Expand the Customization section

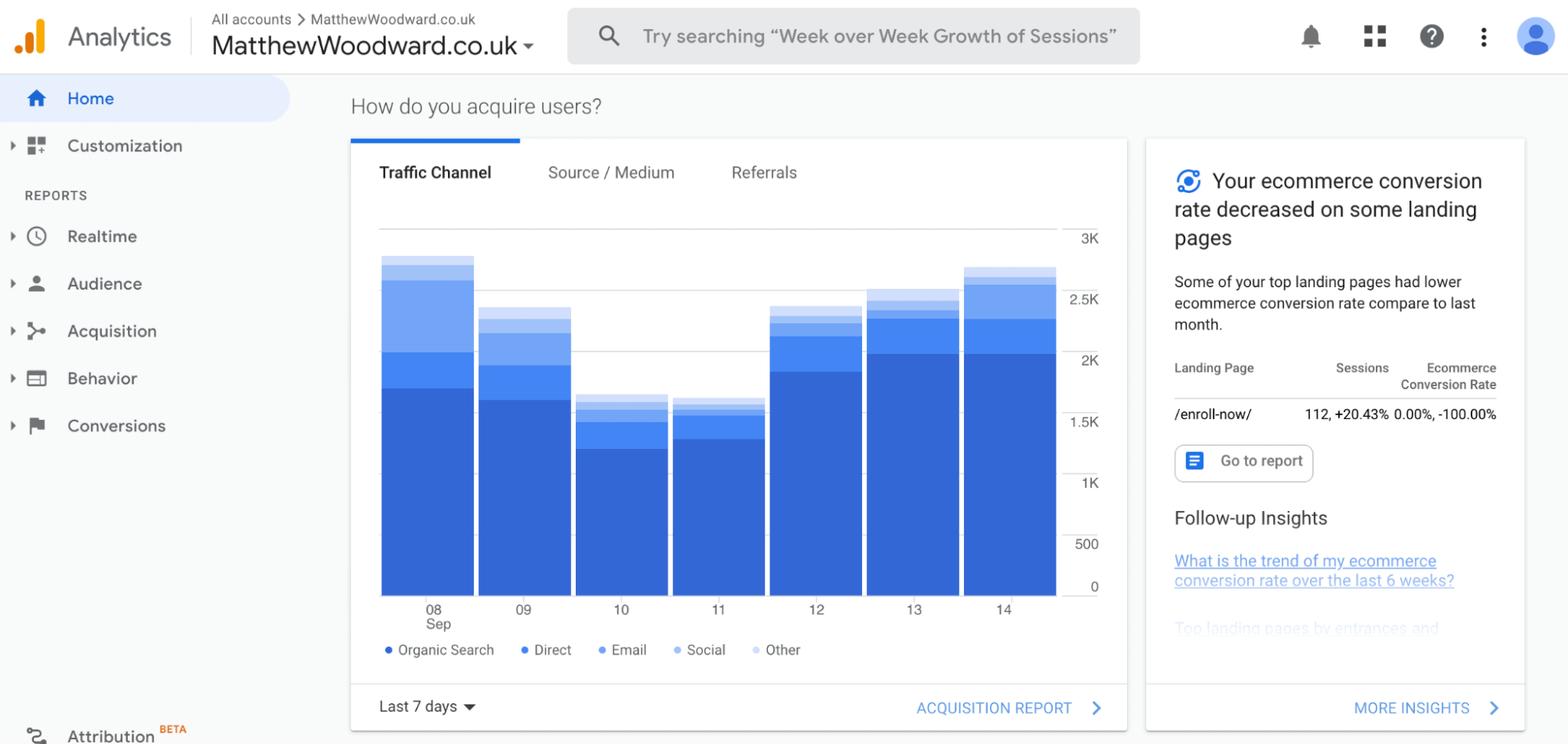point(13,145)
